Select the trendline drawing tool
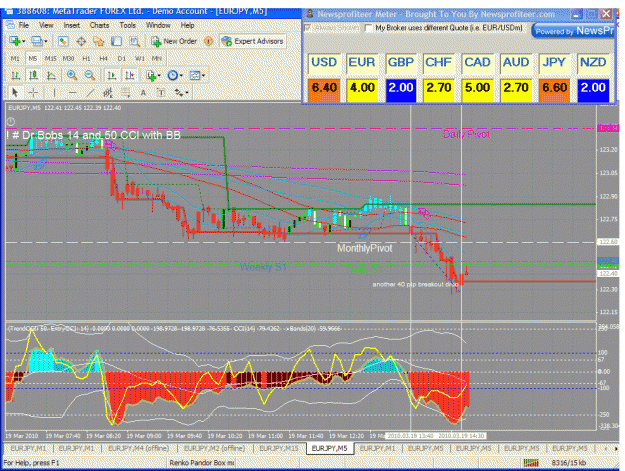The width and height of the screenshot is (625, 471). click(90, 93)
